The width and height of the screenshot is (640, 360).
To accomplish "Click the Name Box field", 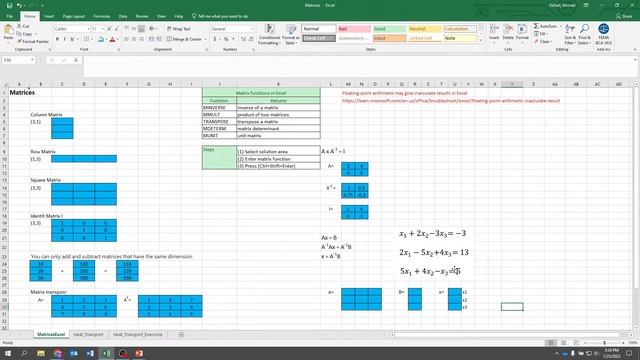I will click(x=18, y=60).
